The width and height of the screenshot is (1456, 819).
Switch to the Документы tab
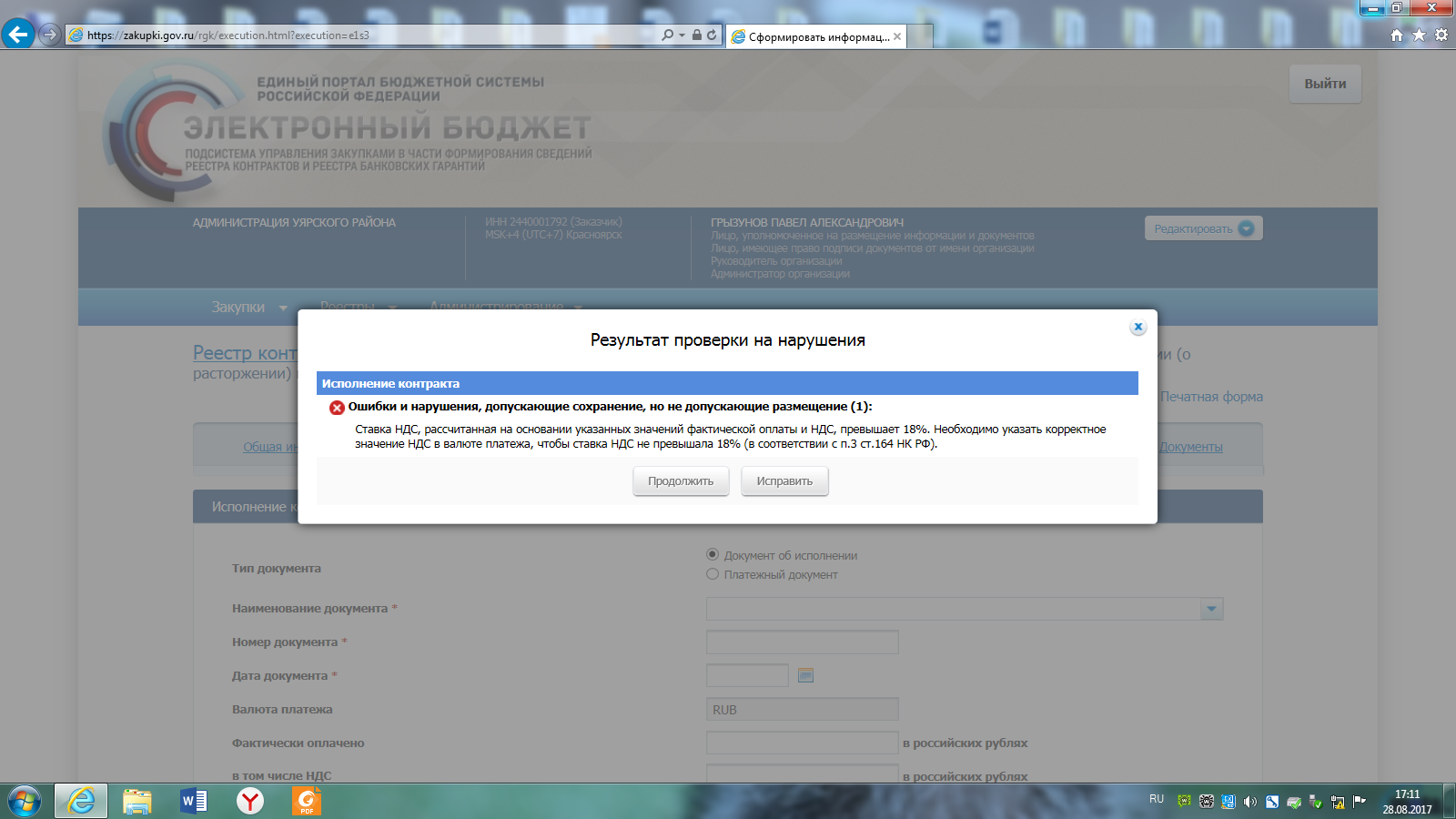tap(1190, 447)
